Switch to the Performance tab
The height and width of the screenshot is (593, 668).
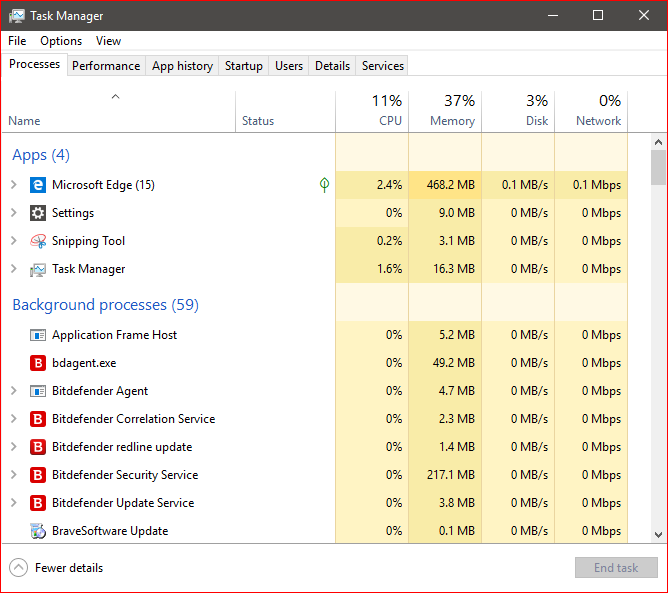tap(106, 66)
